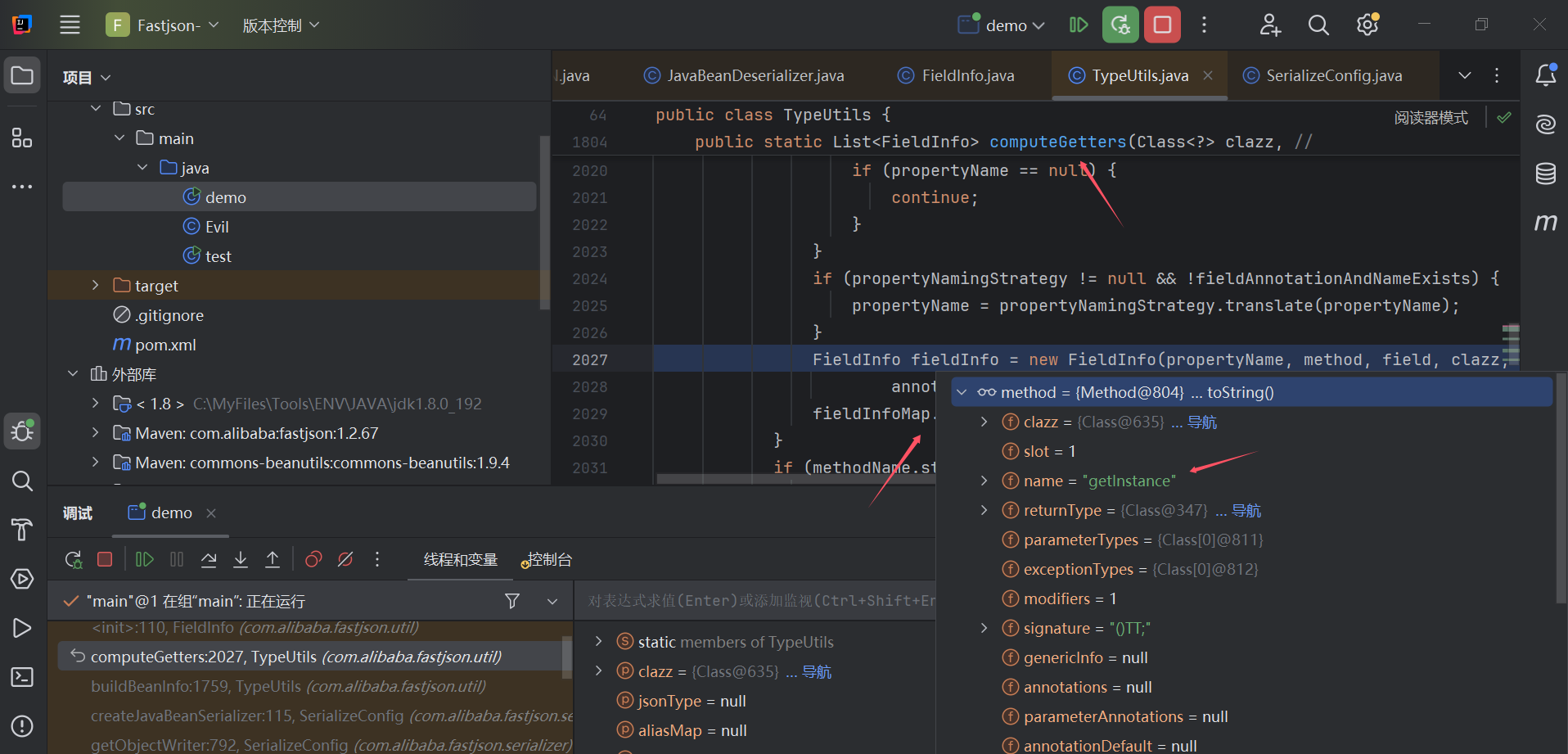
Task: Collapse the method variable node
Action: click(x=962, y=393)
